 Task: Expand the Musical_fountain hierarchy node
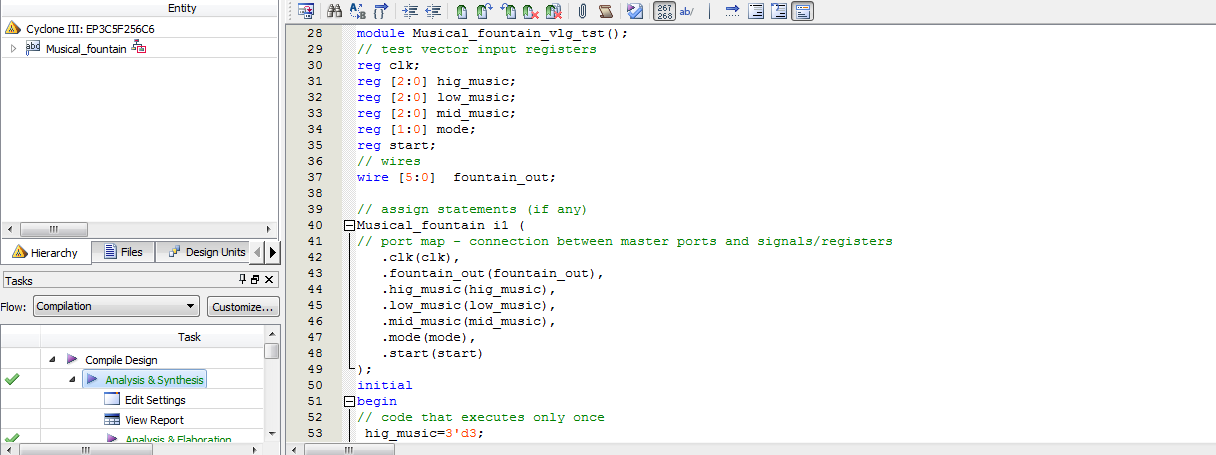click(13, 48)
